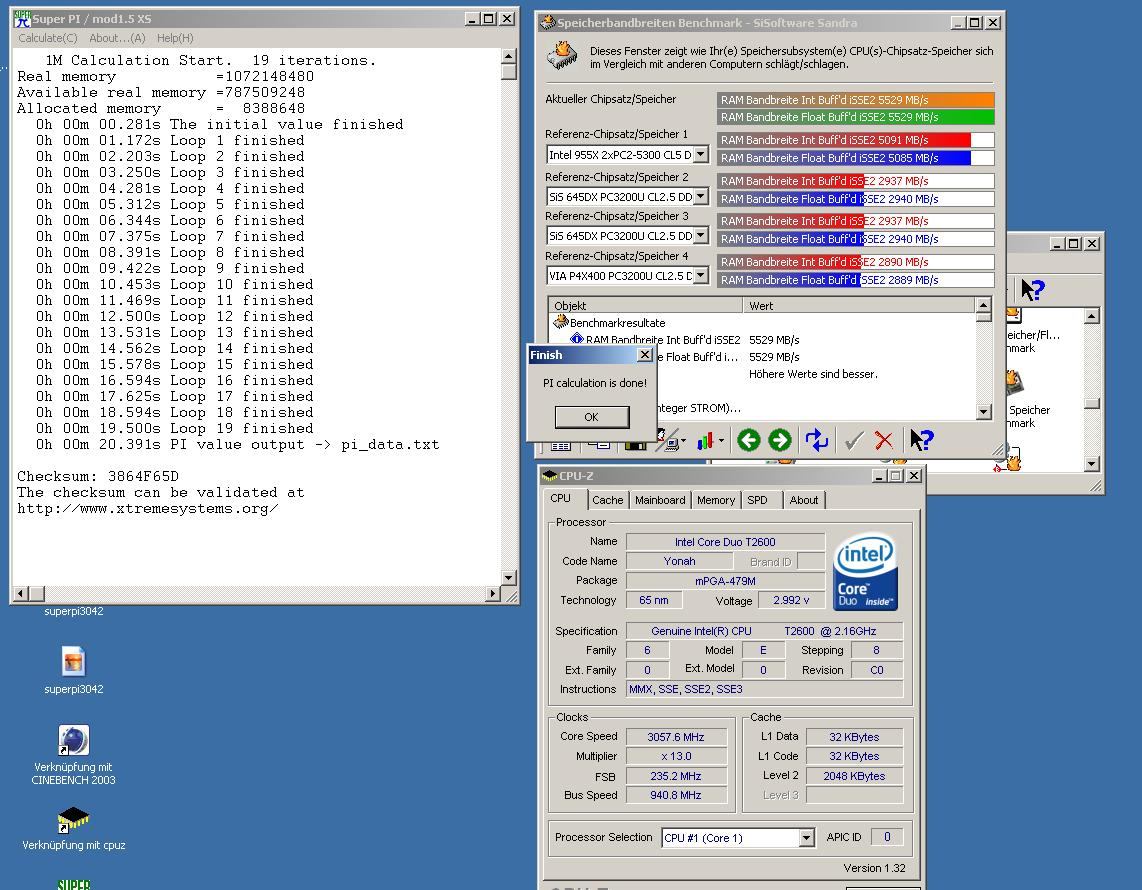Click the Super PI vertical scrollbar down arrow

tap(508, 577)
